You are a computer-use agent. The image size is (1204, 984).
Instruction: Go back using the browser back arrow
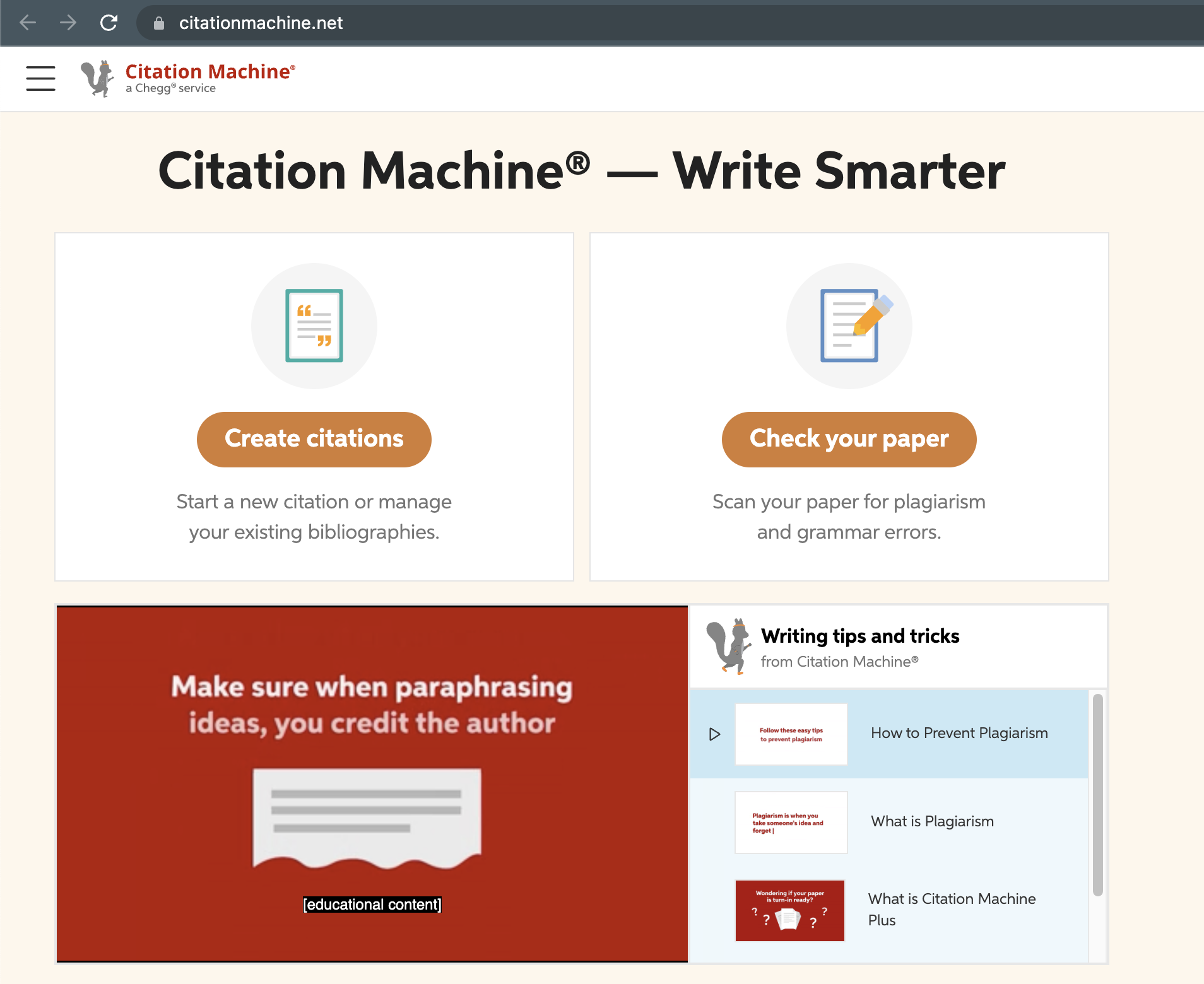point(28,23)
